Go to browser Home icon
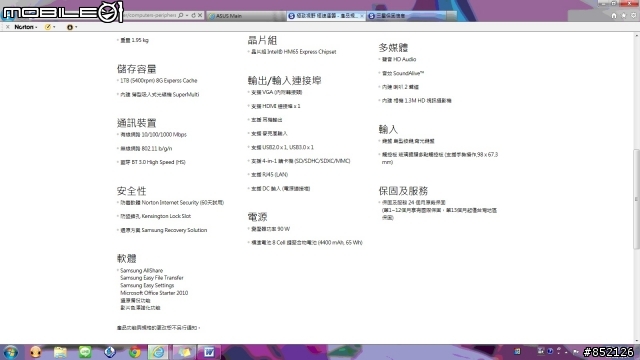The width and height of the screenshot is (640, 360). tap(614, 16)
